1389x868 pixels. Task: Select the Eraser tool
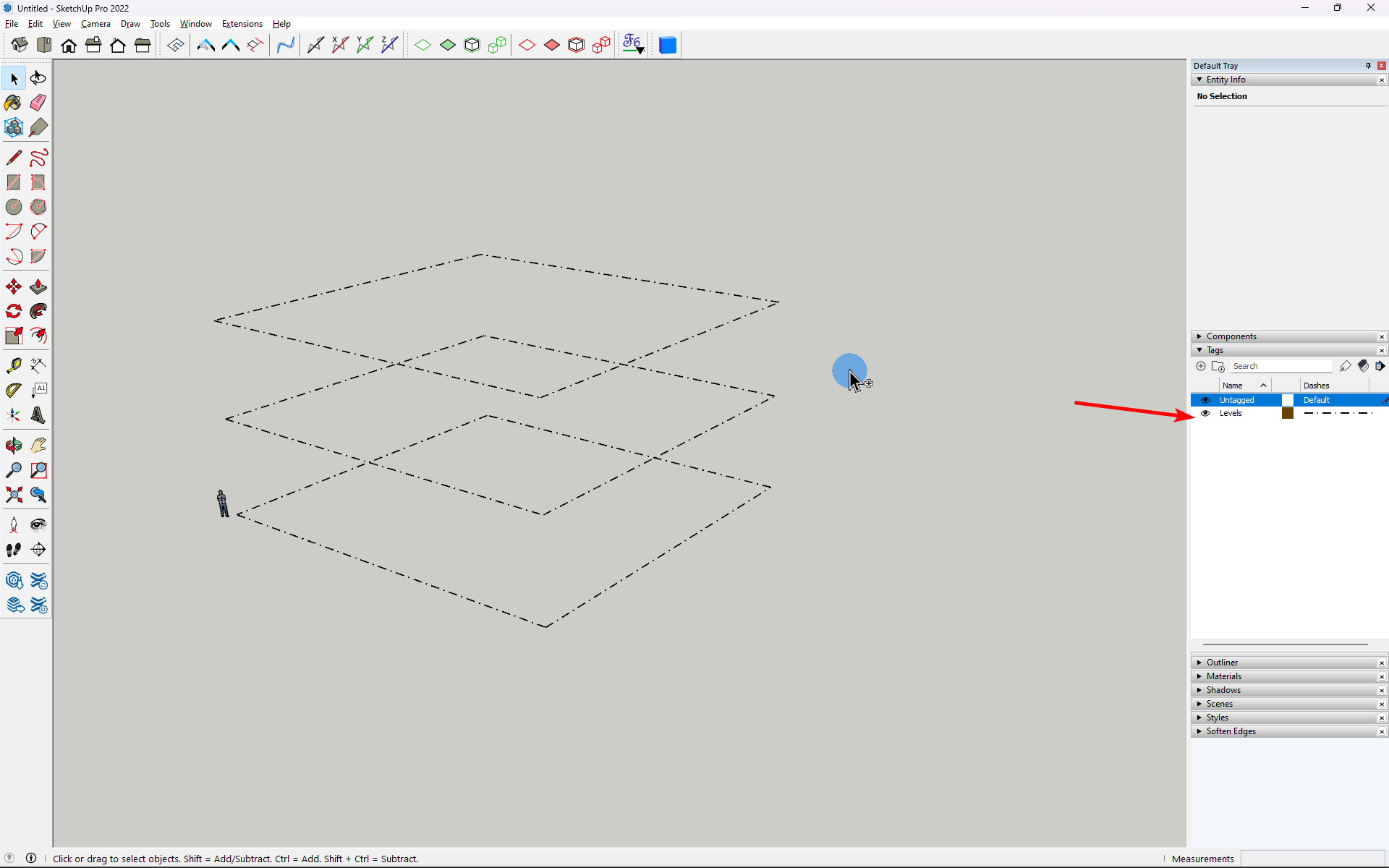tap(38, 103)
